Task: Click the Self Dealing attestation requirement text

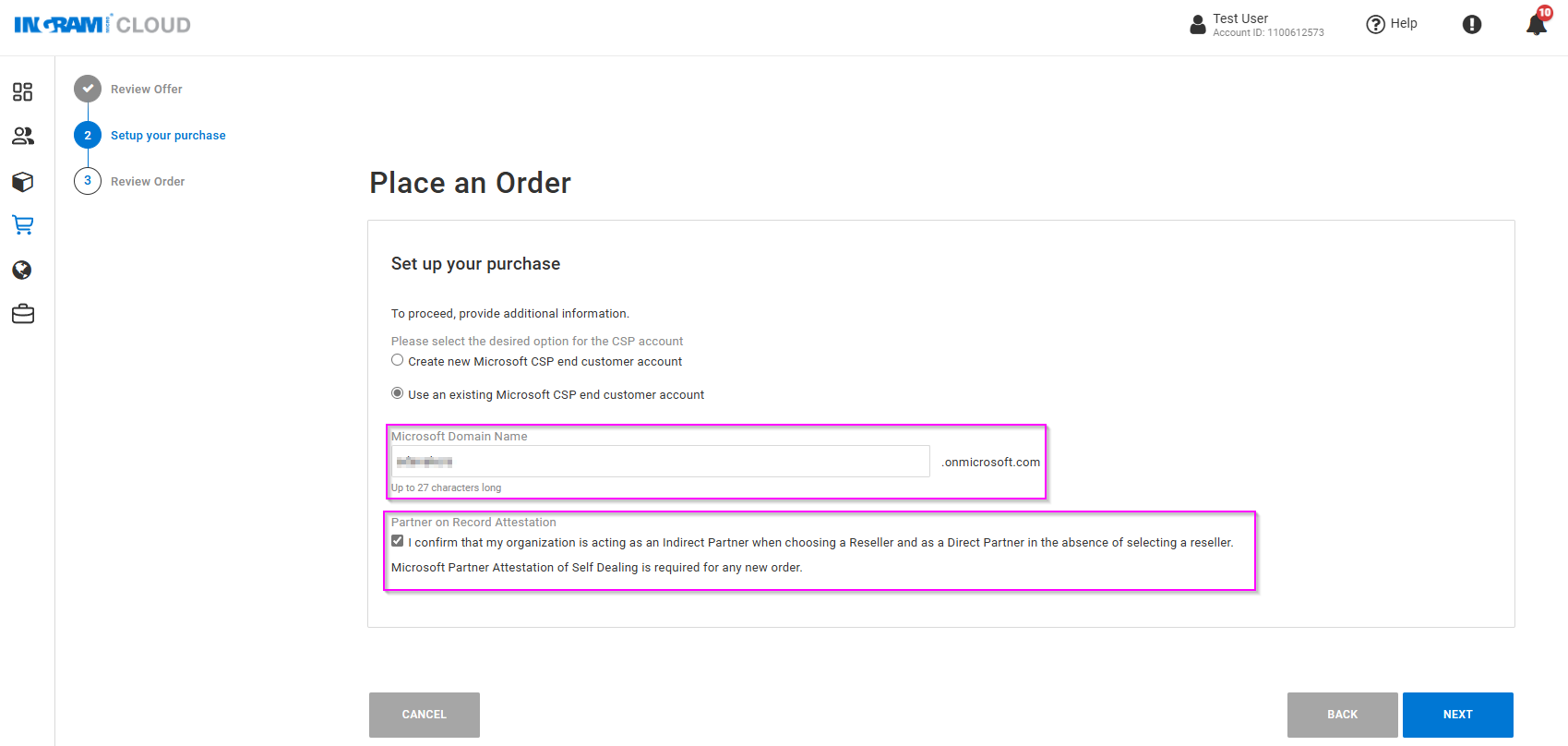Action: click(597, 568)
